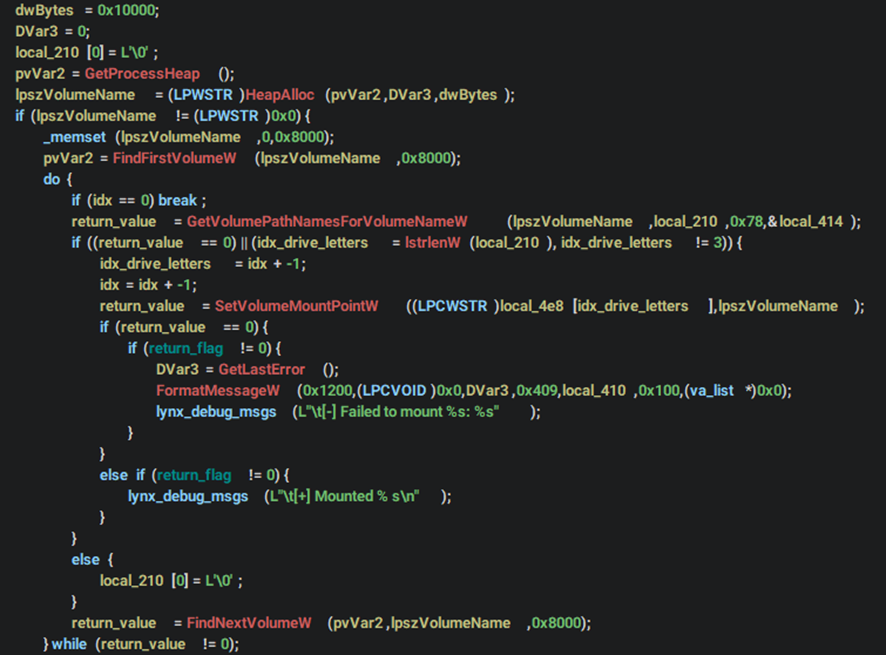Select the va_list cast
Screen dimensions: 886x655
711,391
